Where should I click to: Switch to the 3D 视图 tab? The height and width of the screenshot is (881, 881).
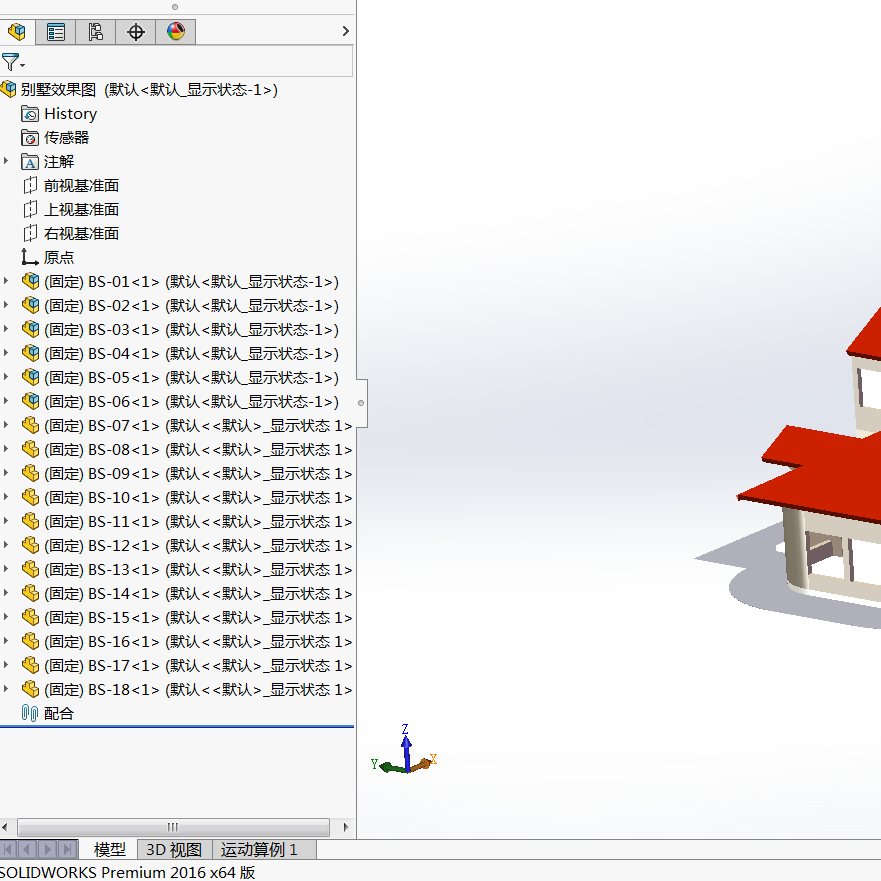[x=174, y=850]
